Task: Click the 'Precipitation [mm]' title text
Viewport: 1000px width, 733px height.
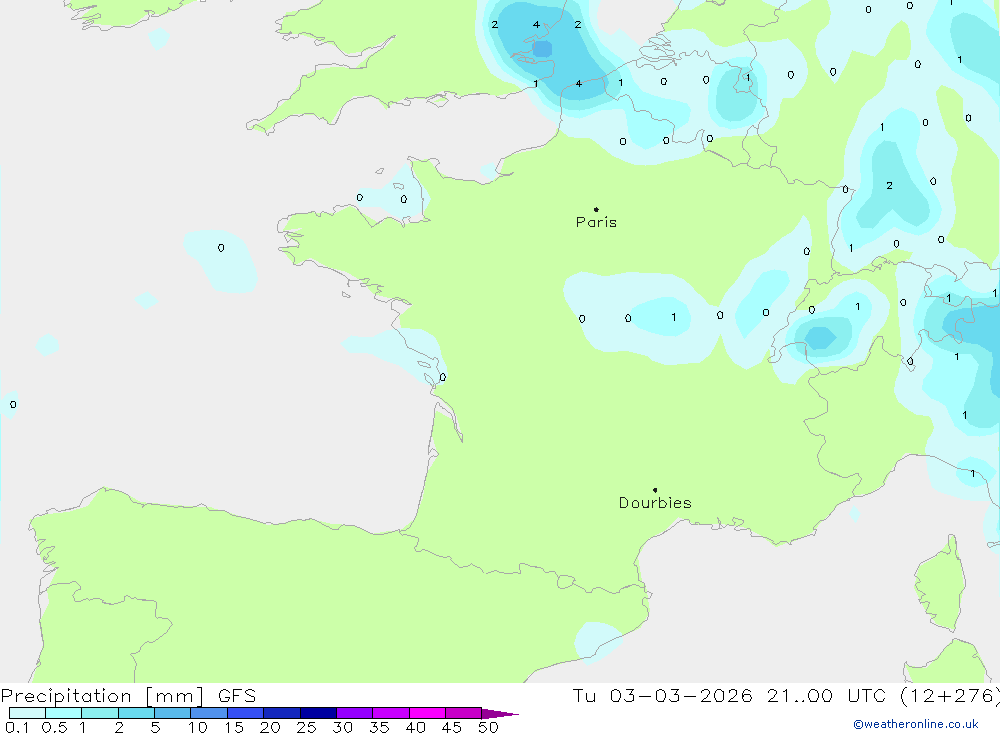Action: pos(102,695)
